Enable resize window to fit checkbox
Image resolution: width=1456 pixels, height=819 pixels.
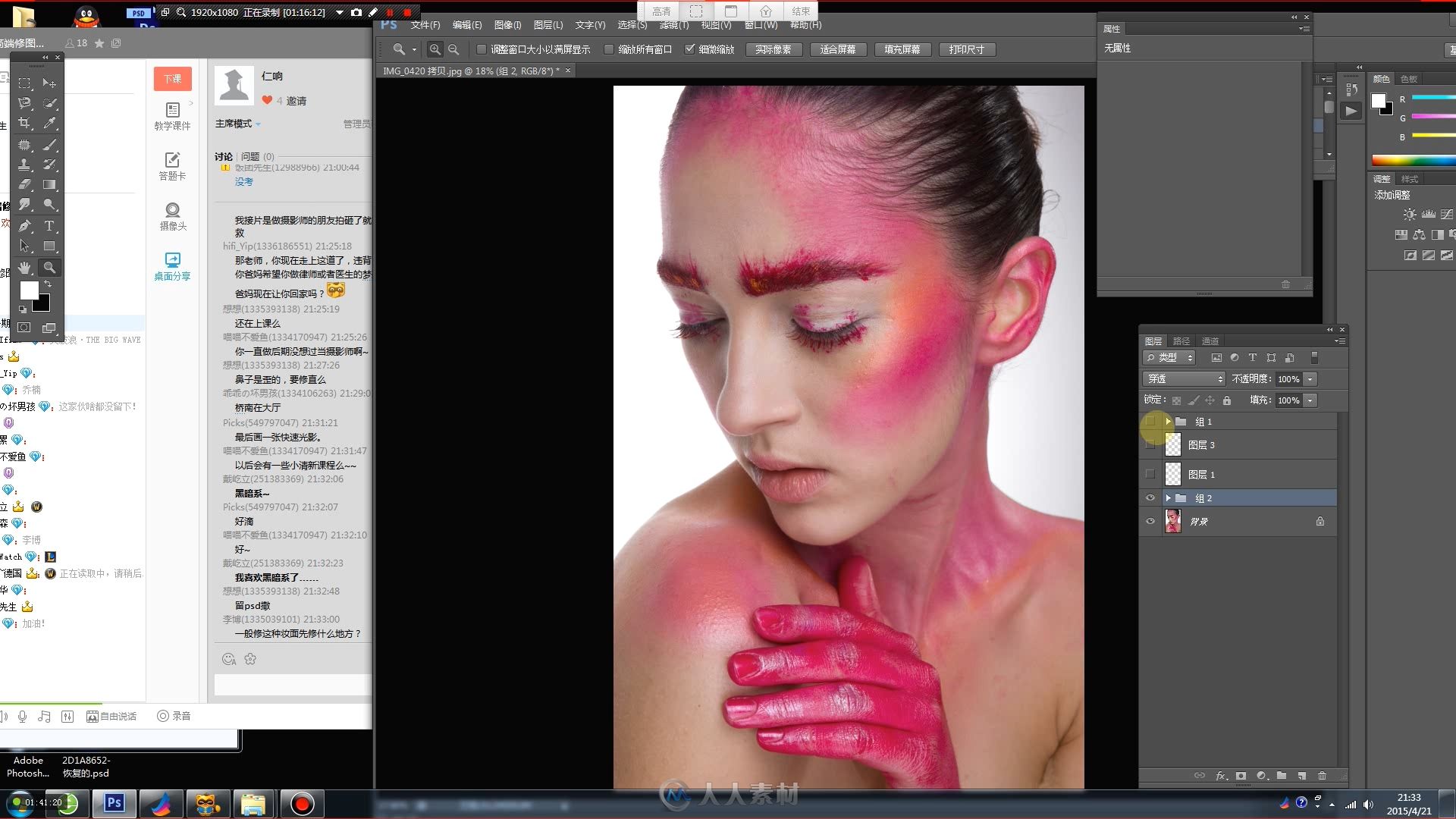pos(481,49)
